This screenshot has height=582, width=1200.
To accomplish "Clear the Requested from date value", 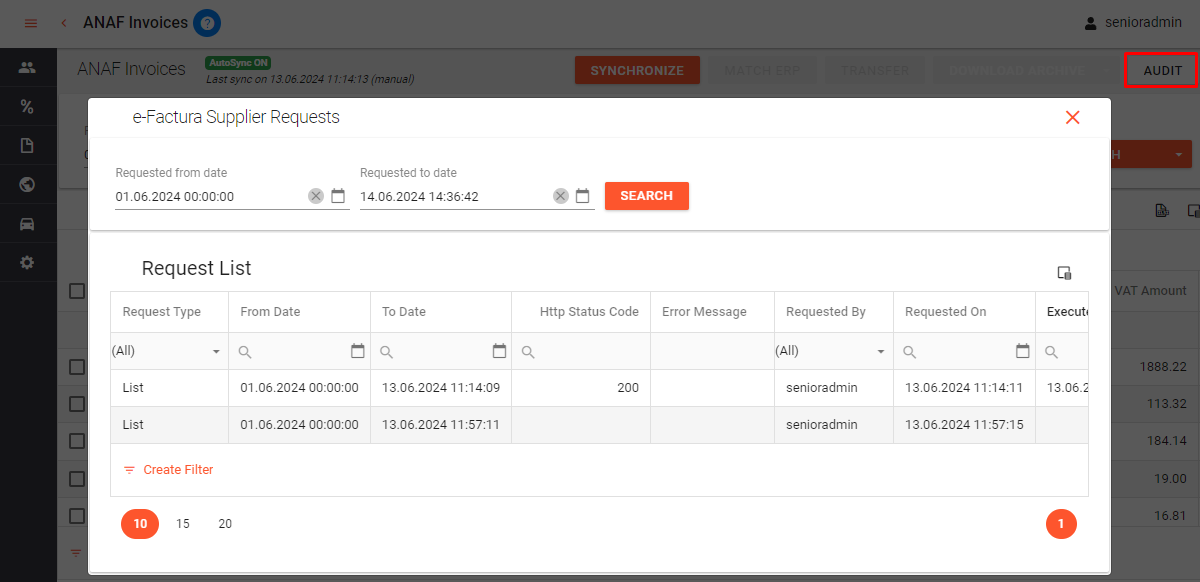I will pos(316,196).
